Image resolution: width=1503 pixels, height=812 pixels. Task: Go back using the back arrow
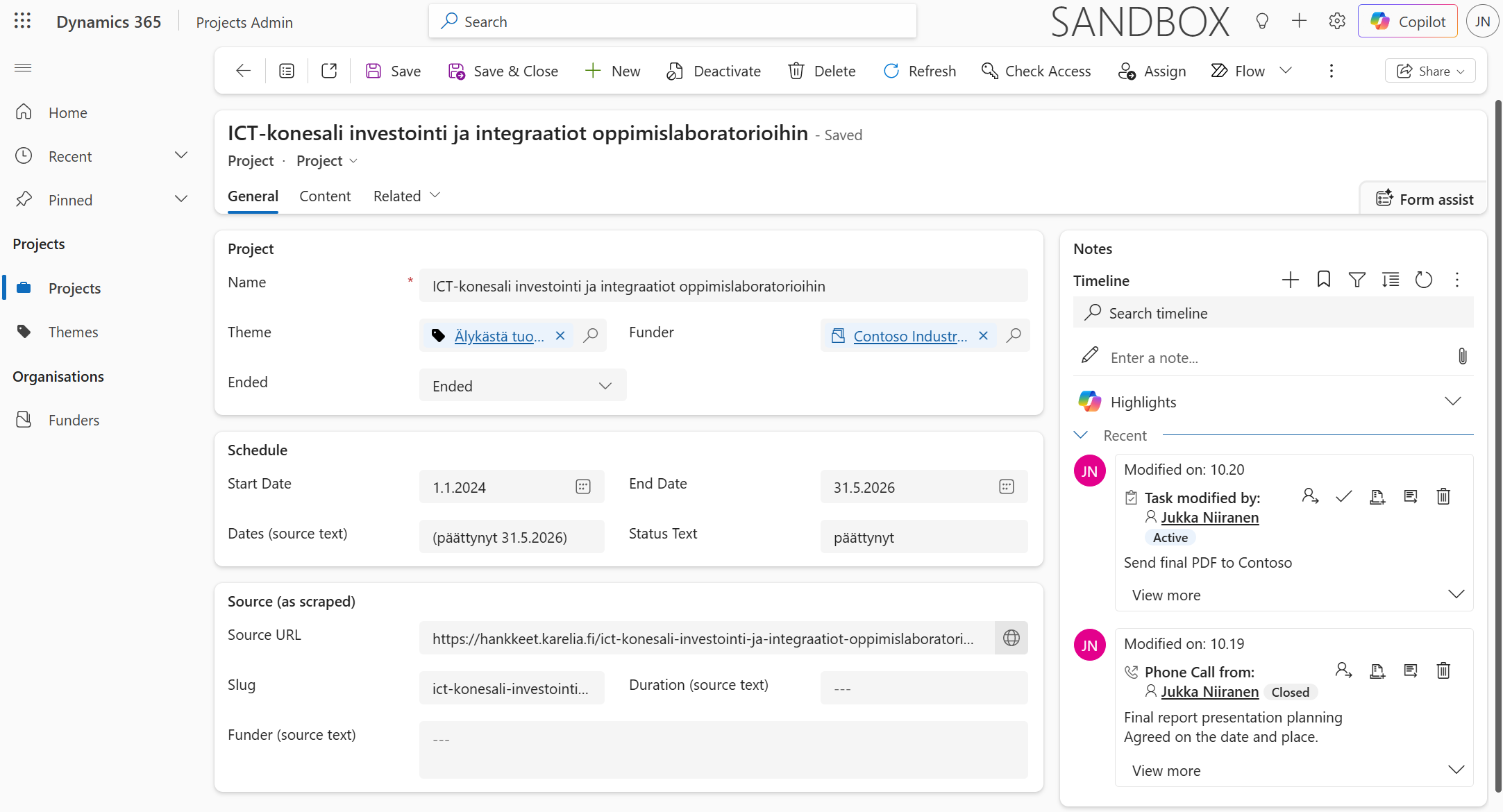(x=243, y=71)
